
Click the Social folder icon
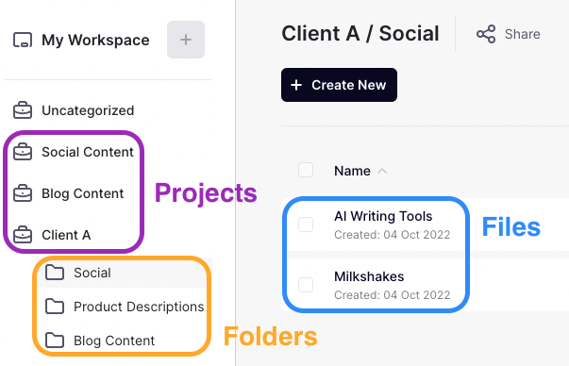[54, 272]
